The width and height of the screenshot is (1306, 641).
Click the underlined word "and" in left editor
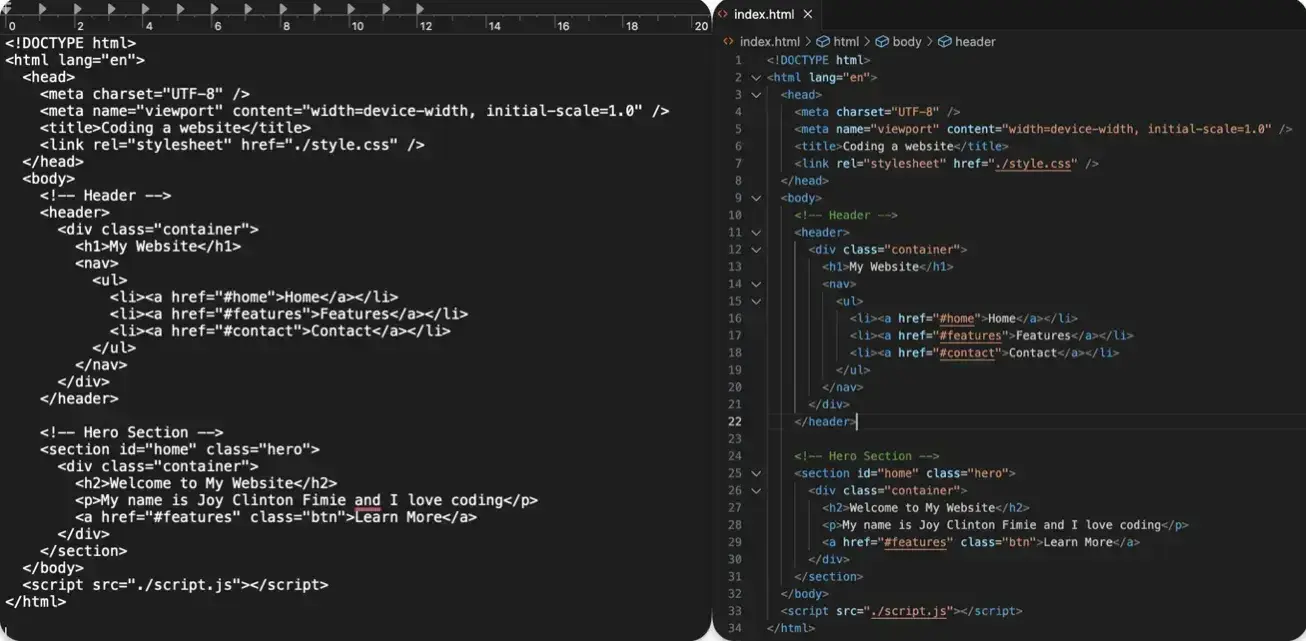(x=367, y=500)
